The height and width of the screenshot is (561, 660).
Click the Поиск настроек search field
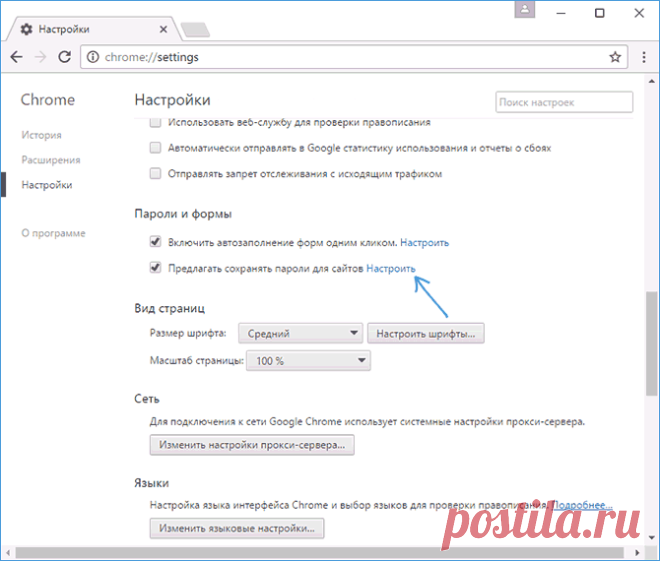click(564, 102)
